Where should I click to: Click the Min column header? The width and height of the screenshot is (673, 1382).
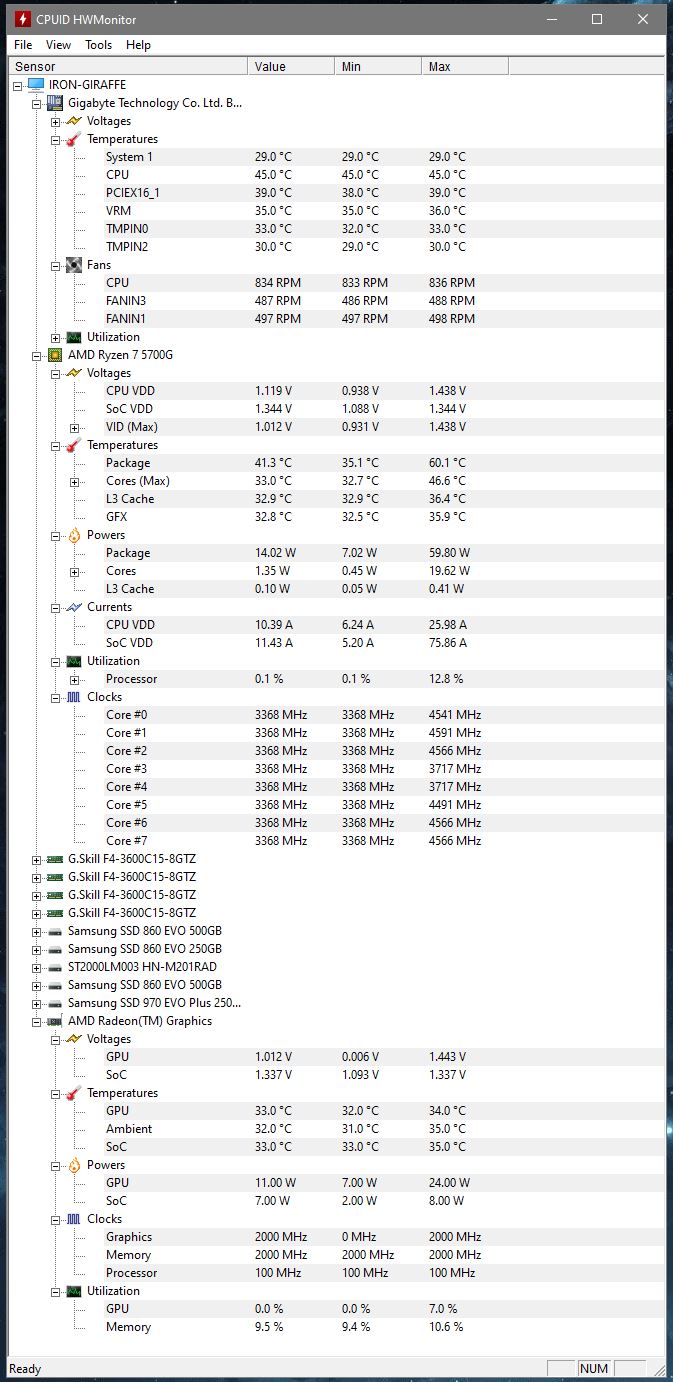[x=378, y=67]
